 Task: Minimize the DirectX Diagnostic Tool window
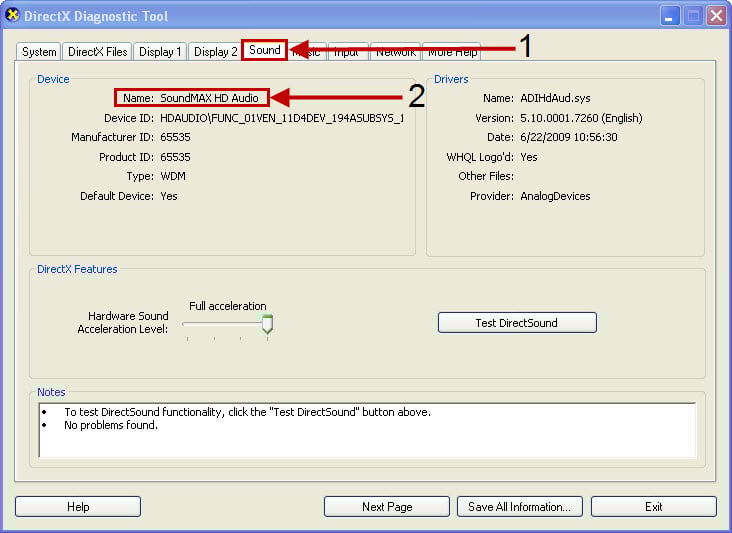coord(670,16)
